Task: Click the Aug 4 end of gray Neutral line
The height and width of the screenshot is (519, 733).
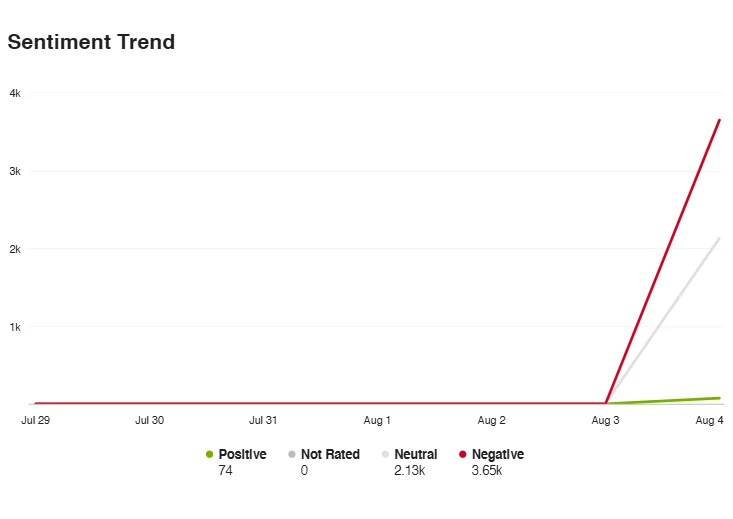Action: 720,238
